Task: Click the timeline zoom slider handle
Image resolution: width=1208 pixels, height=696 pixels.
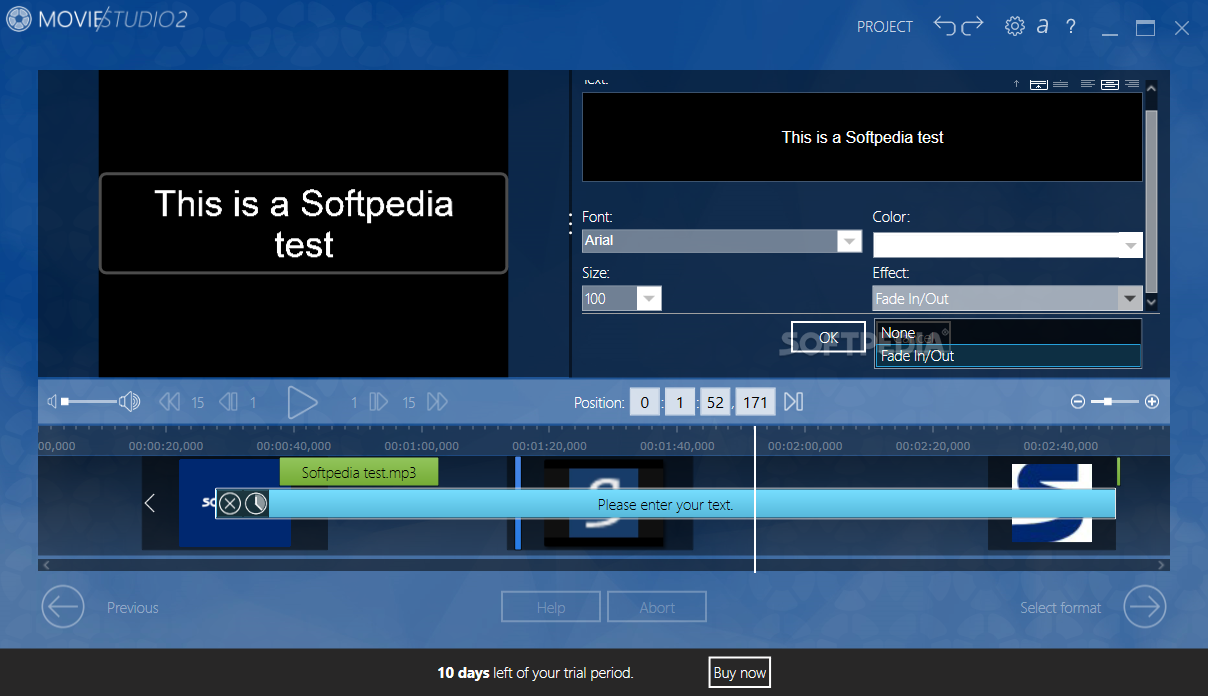Action: click(x=1107, y=402)
